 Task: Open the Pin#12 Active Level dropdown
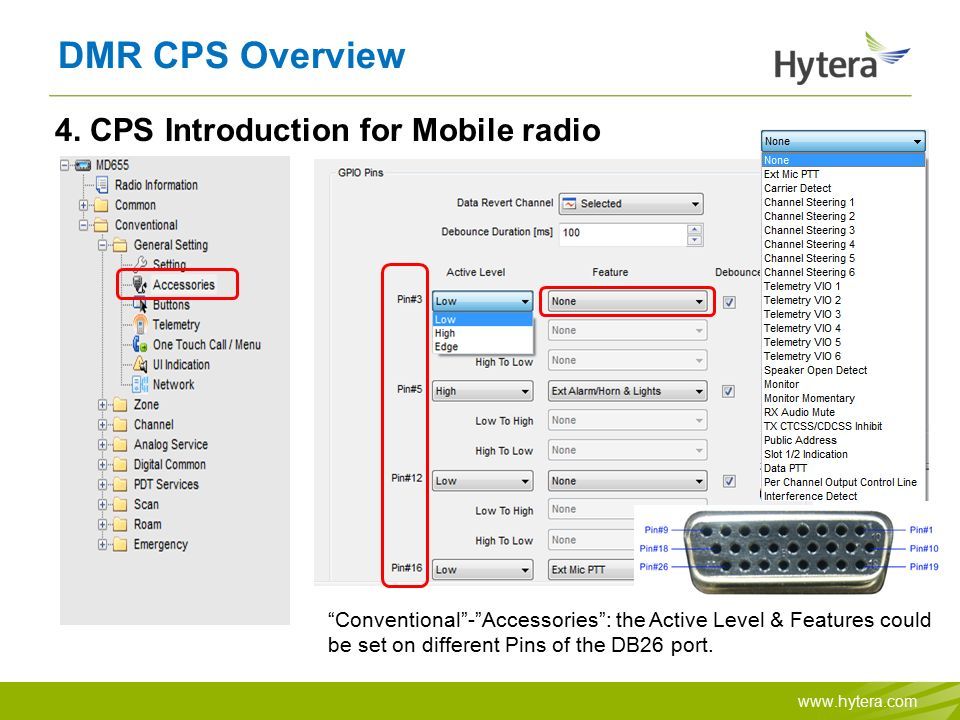(482, 481)
